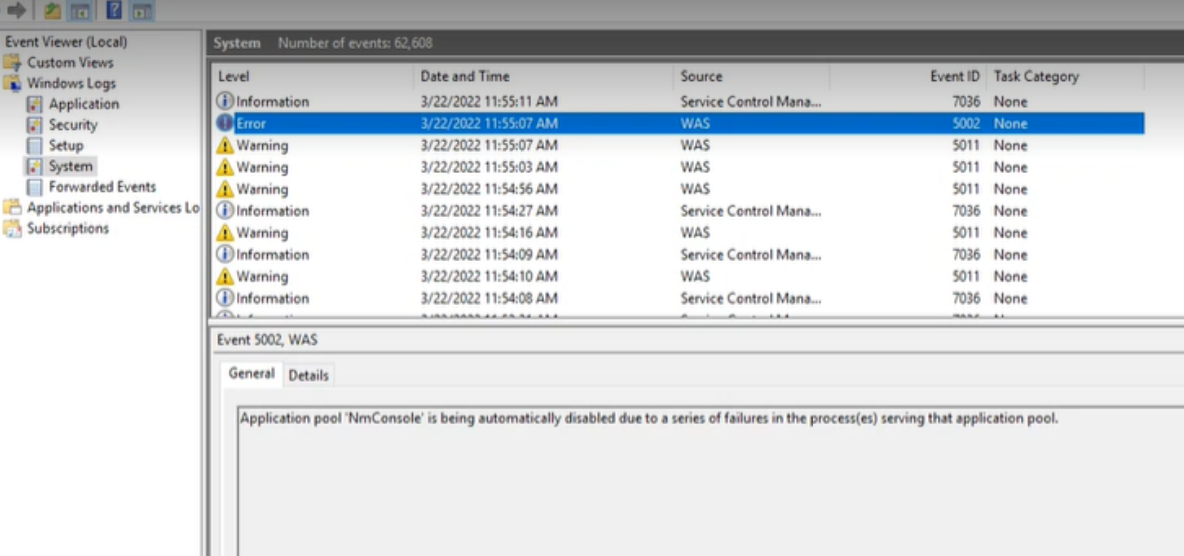Click the source 'WAS' in the Error row
Screen dimensions: 1184x556
coord(695,123)
